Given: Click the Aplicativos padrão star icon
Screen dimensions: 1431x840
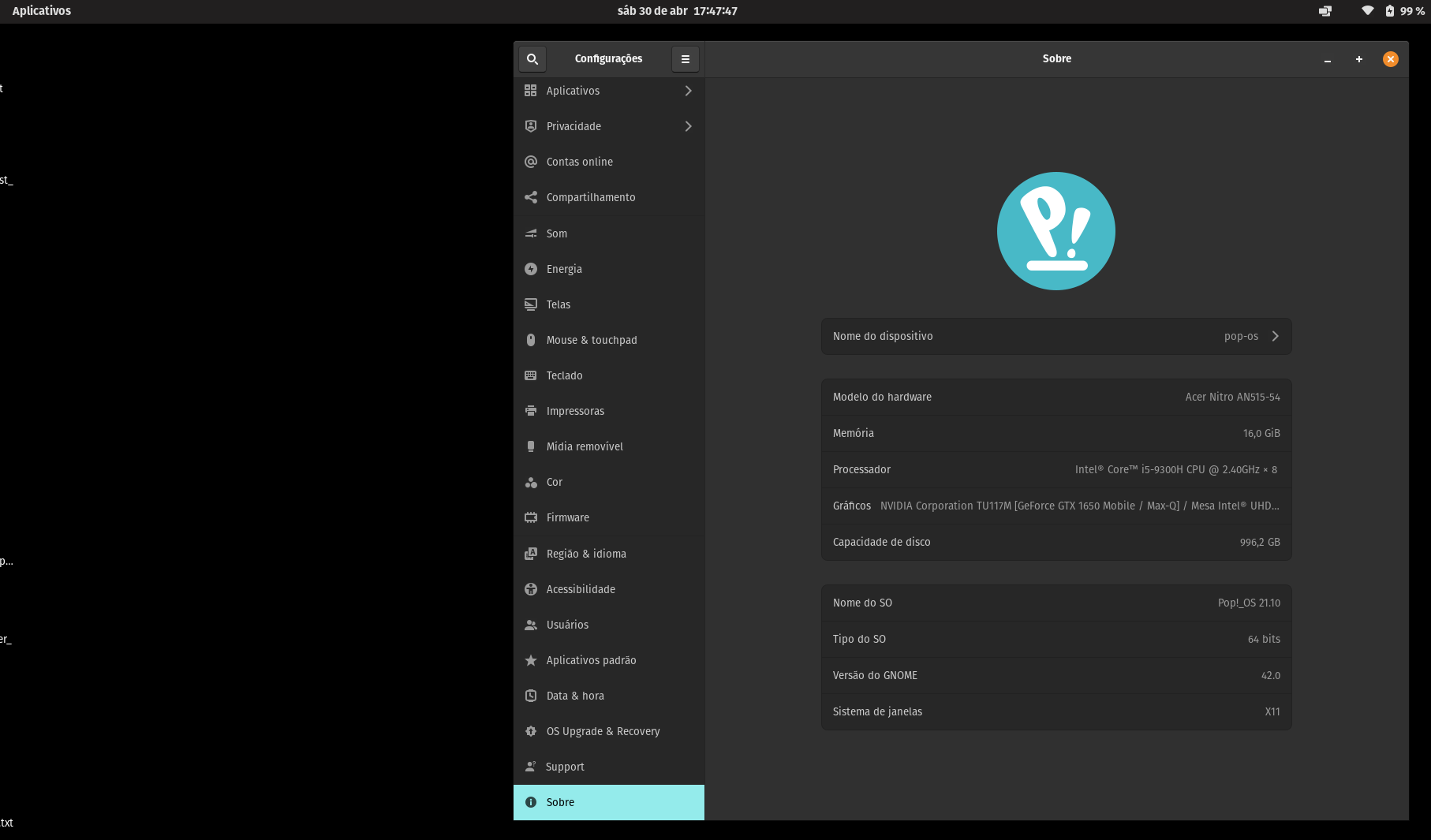Looking at the screenshot, I should point(531,660).
